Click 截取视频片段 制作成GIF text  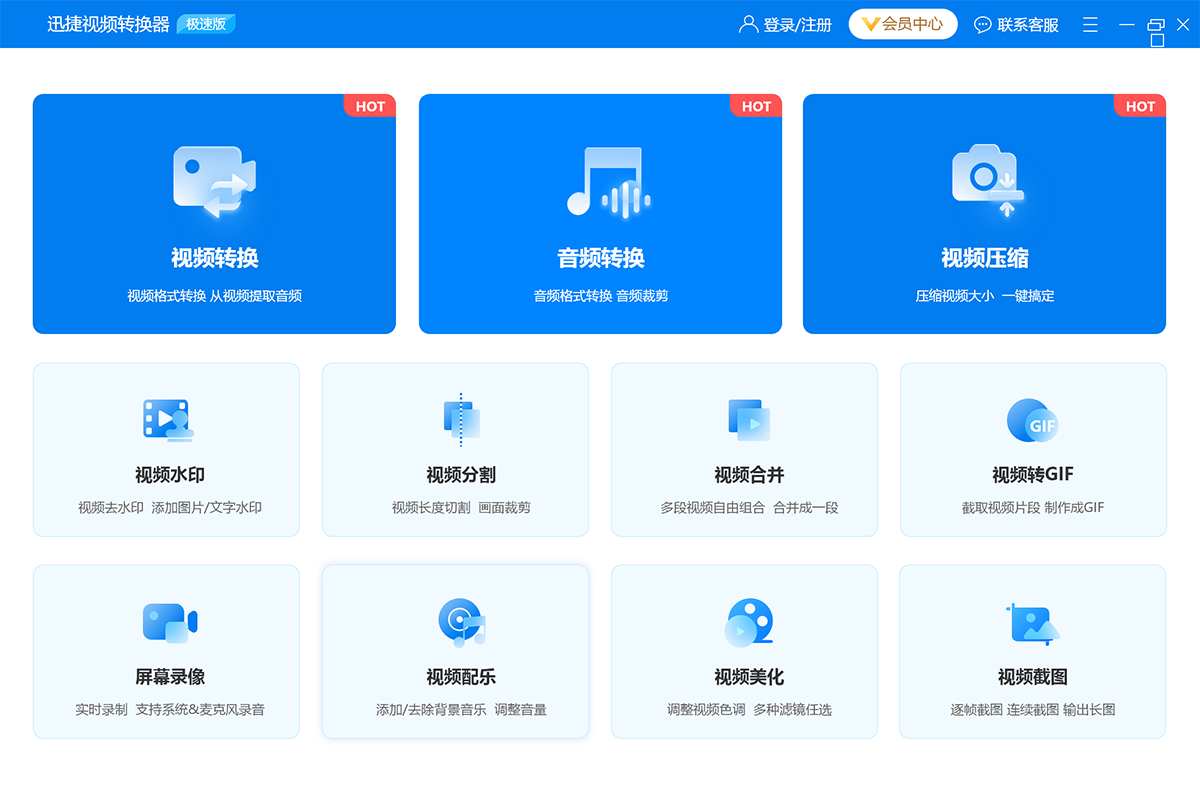click(1033, 508)
